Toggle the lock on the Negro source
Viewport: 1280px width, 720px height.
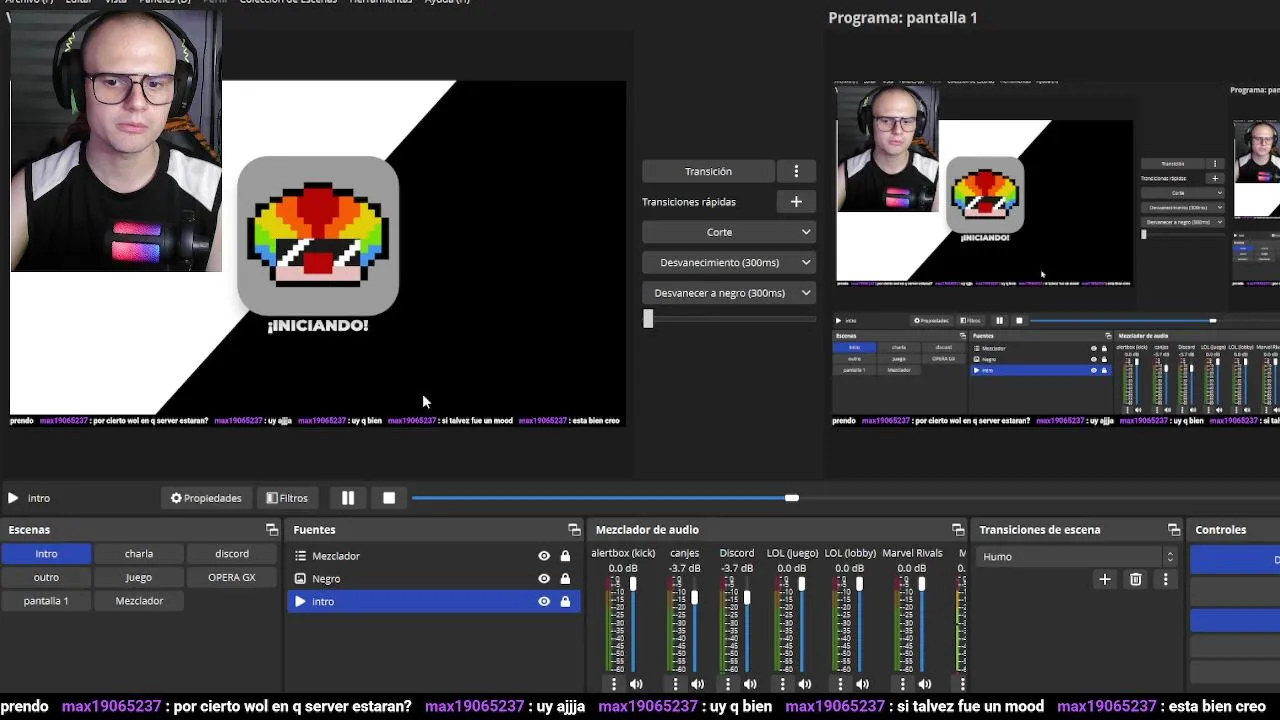(565, 578)
